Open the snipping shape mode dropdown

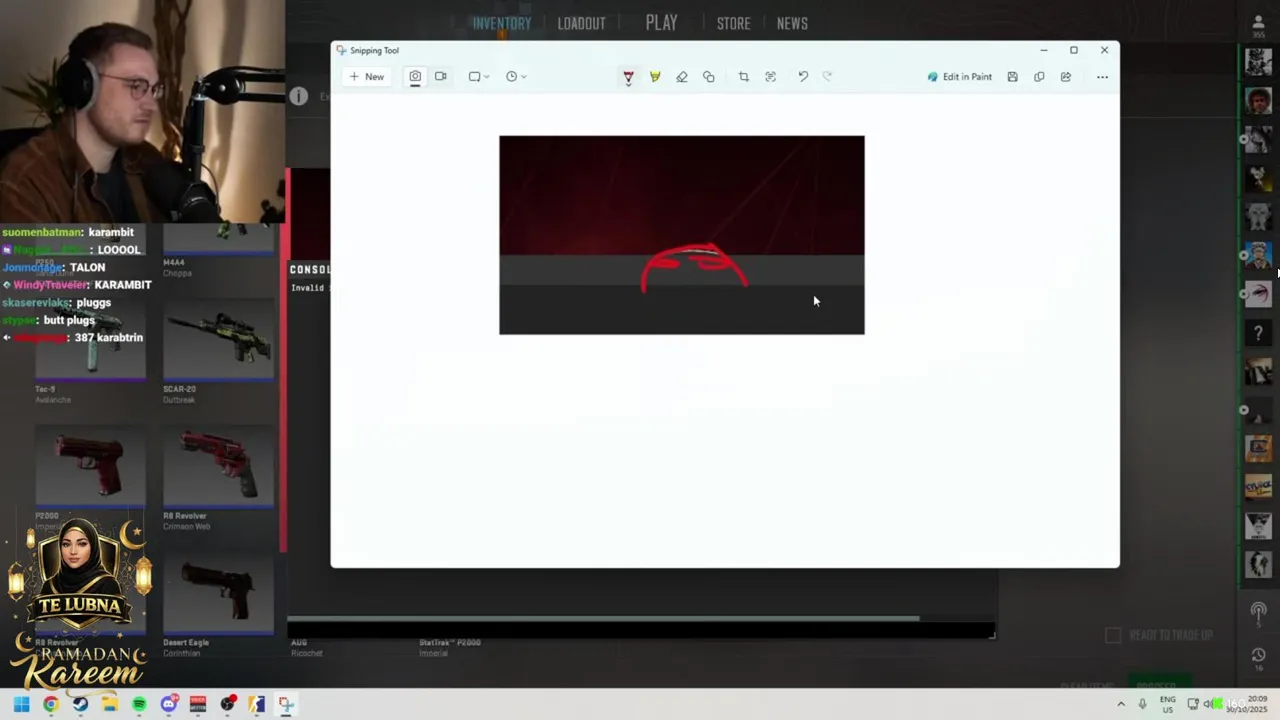pos(479,77)
